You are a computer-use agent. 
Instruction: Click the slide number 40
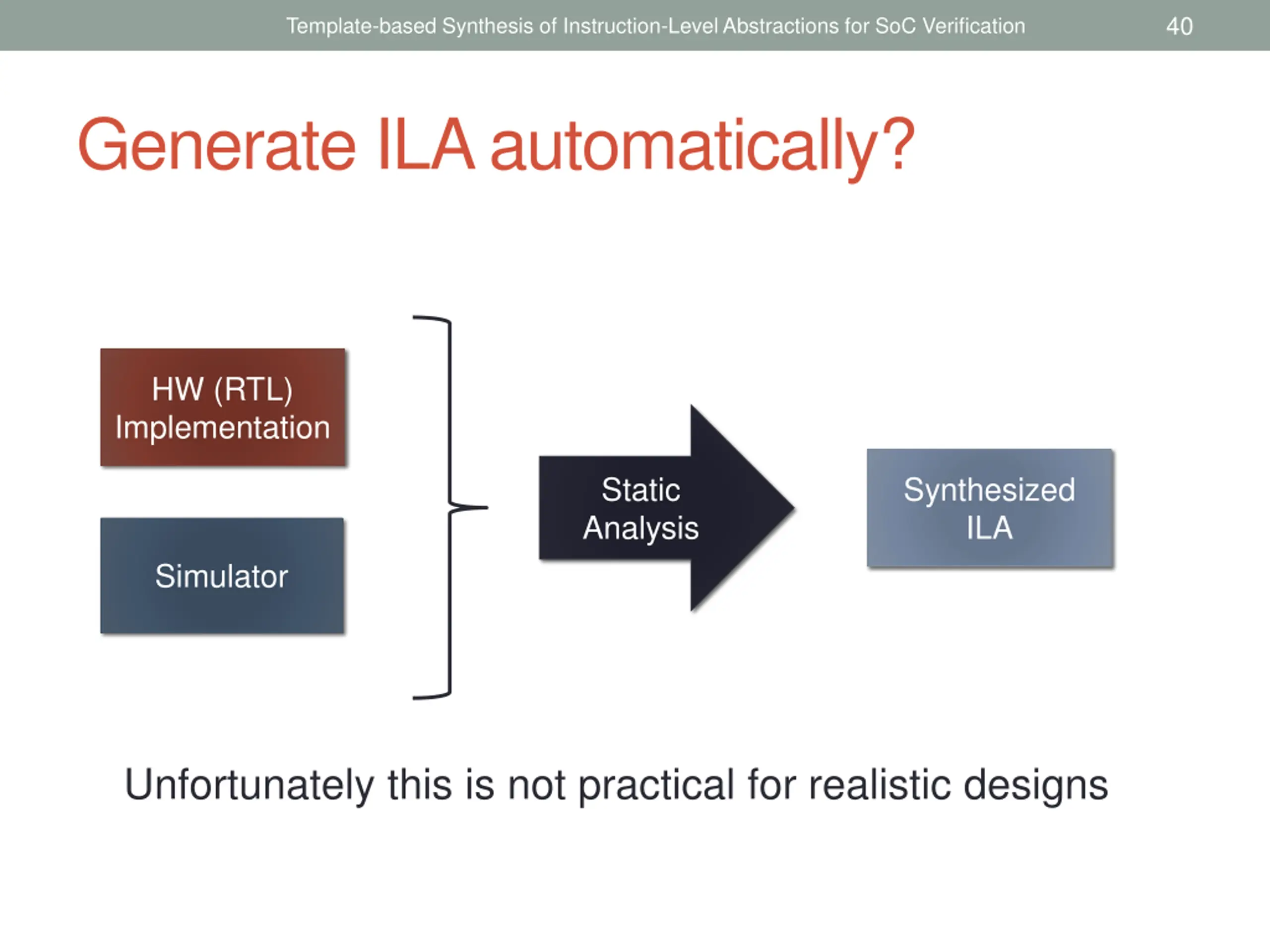click(x=1179, y=26)
